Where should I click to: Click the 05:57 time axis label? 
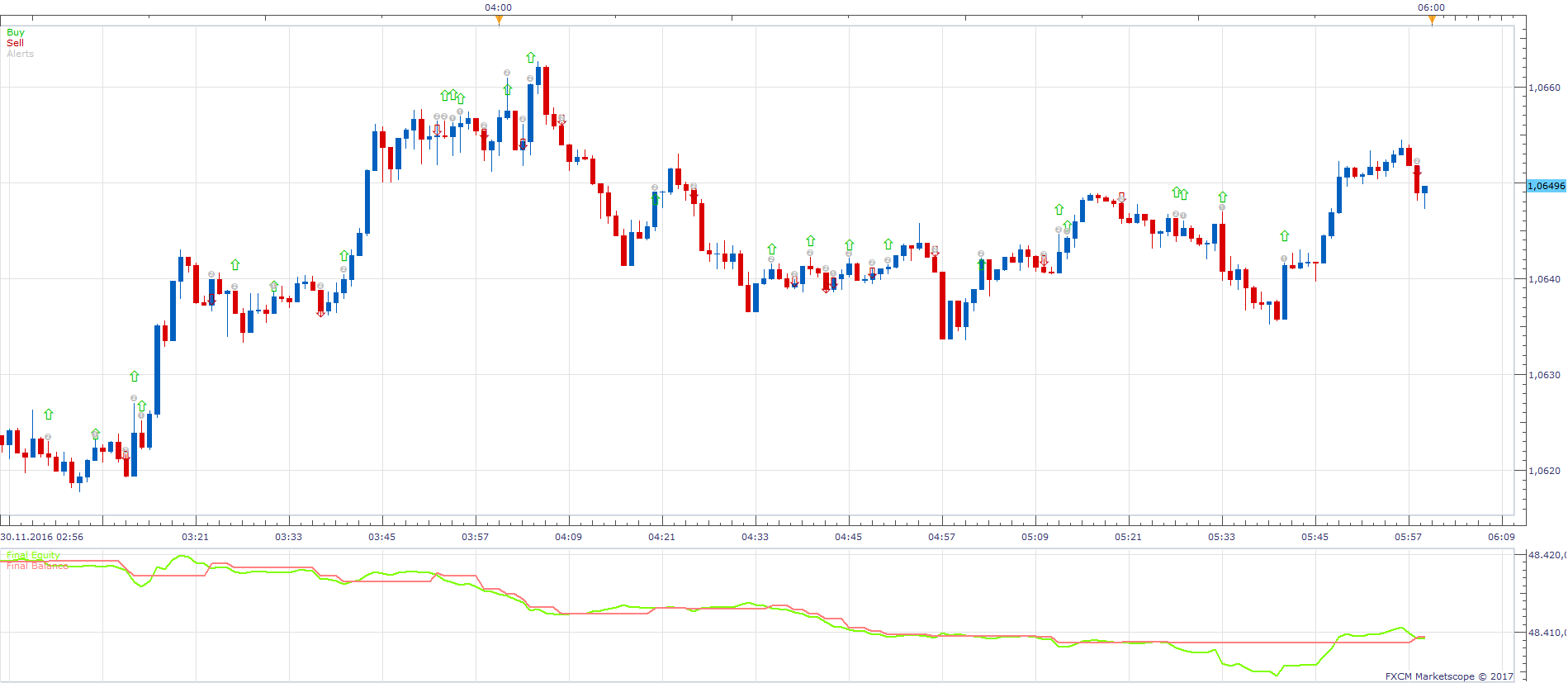point(1409,537)
